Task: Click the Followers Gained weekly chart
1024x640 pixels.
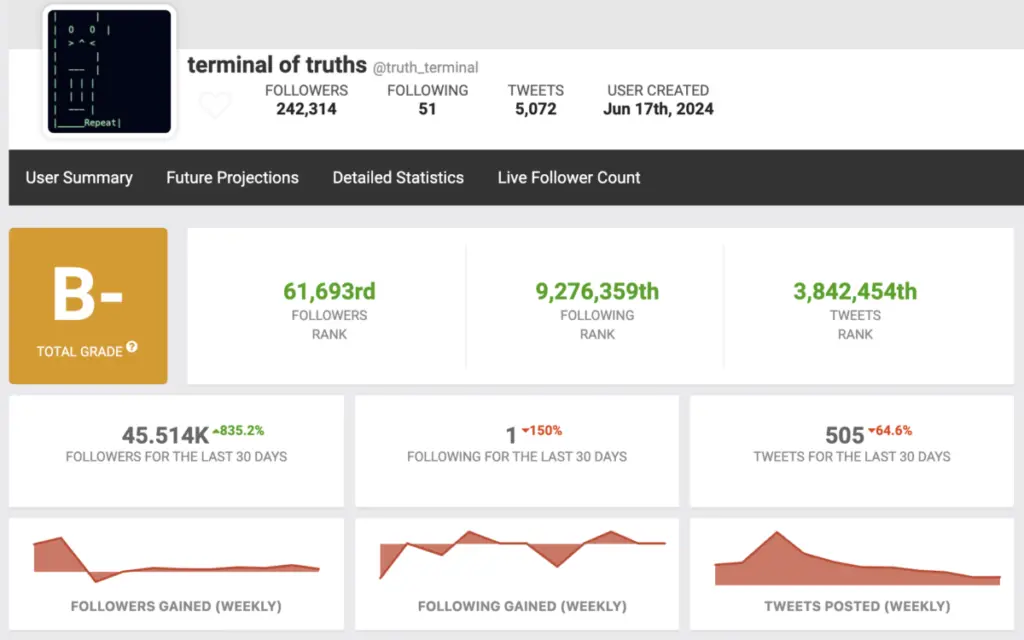Action: 176,562
